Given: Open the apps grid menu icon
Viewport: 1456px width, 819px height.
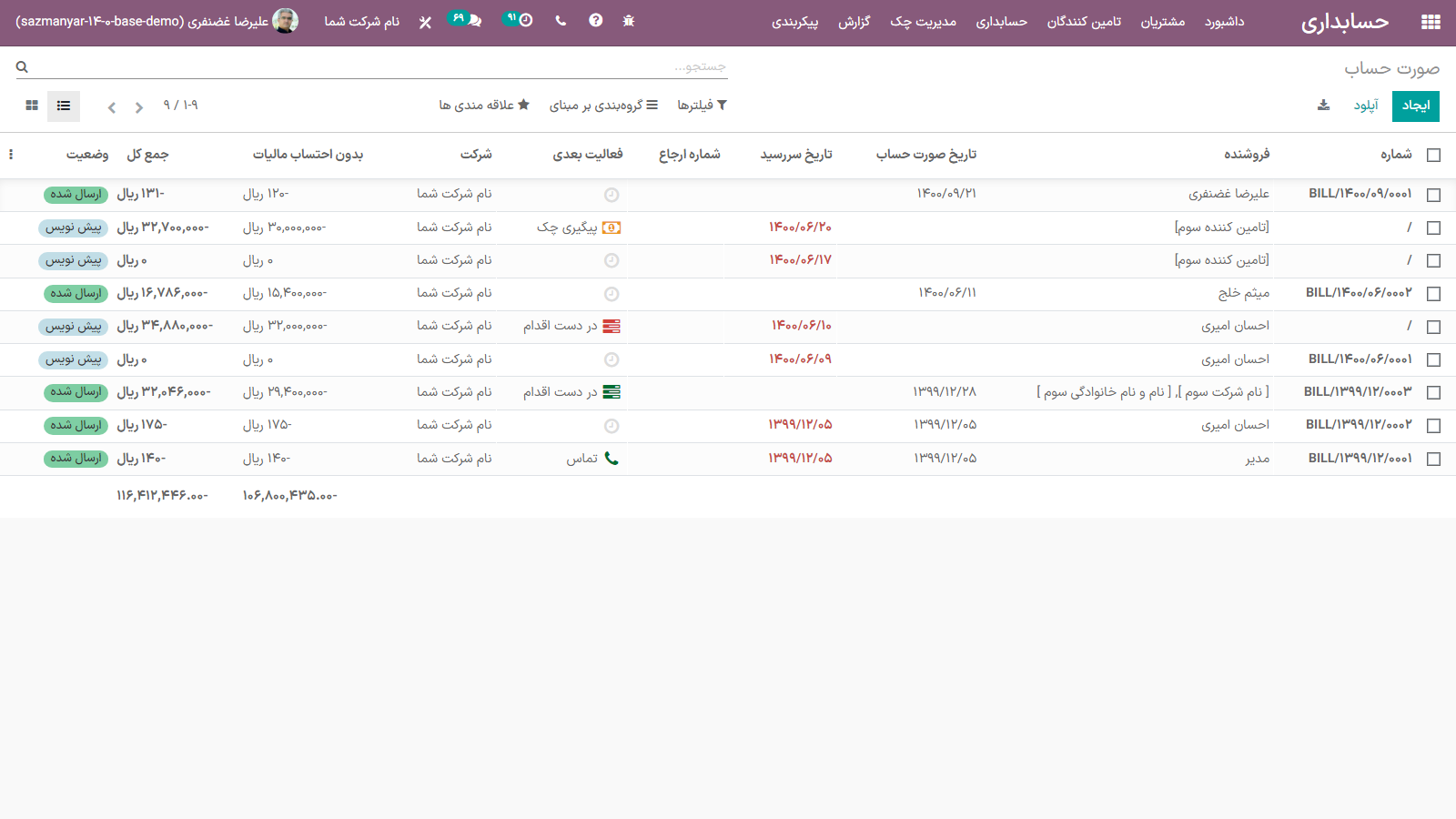Looking at the screenshot, I should click(1431, 22).
